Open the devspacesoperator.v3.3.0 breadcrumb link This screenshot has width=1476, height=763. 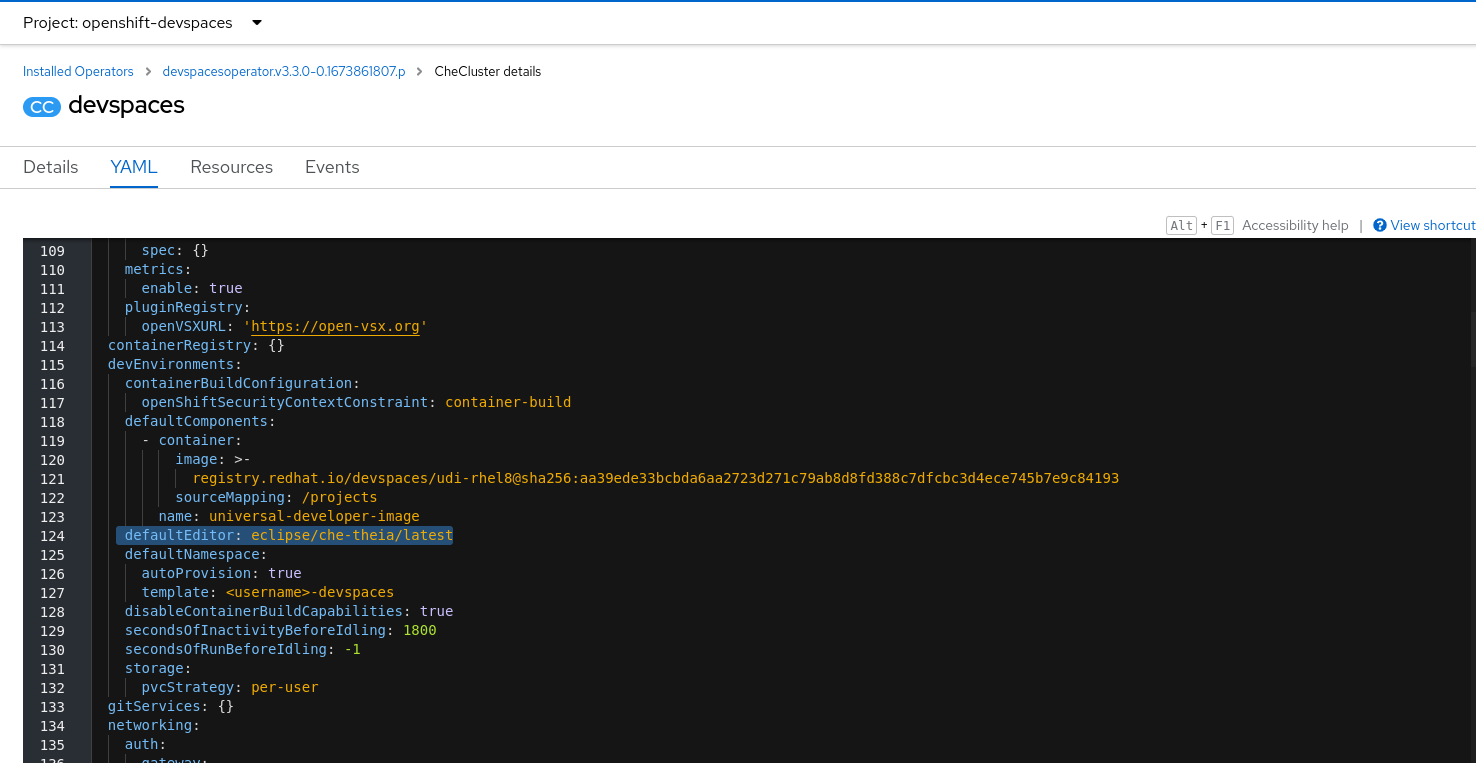tap(284, 72)
